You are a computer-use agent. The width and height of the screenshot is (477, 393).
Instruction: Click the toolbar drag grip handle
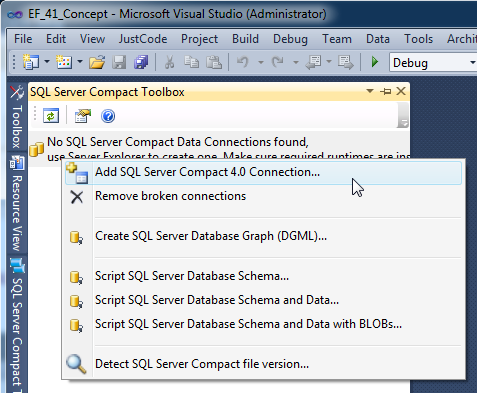pos(14,62)
